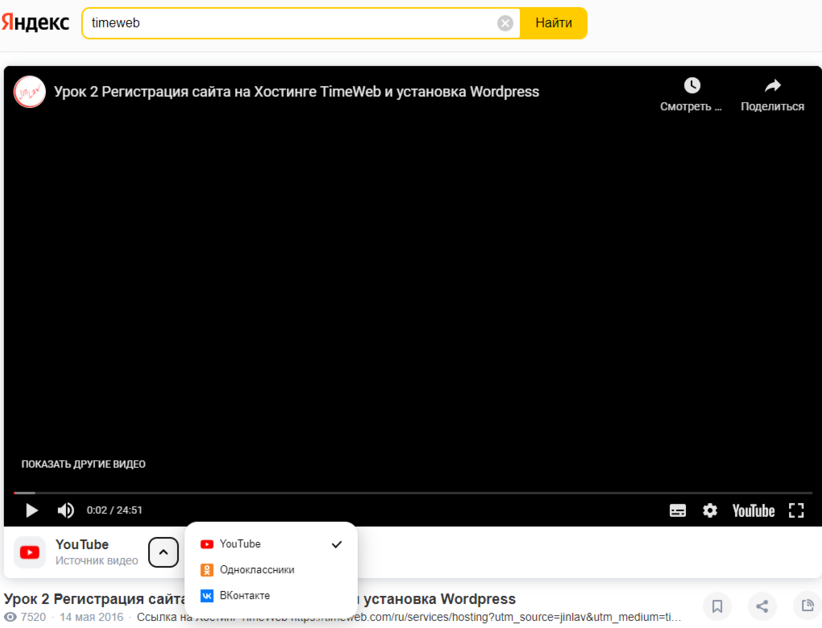Open the video title link in the player

click(x=296, y=92)
